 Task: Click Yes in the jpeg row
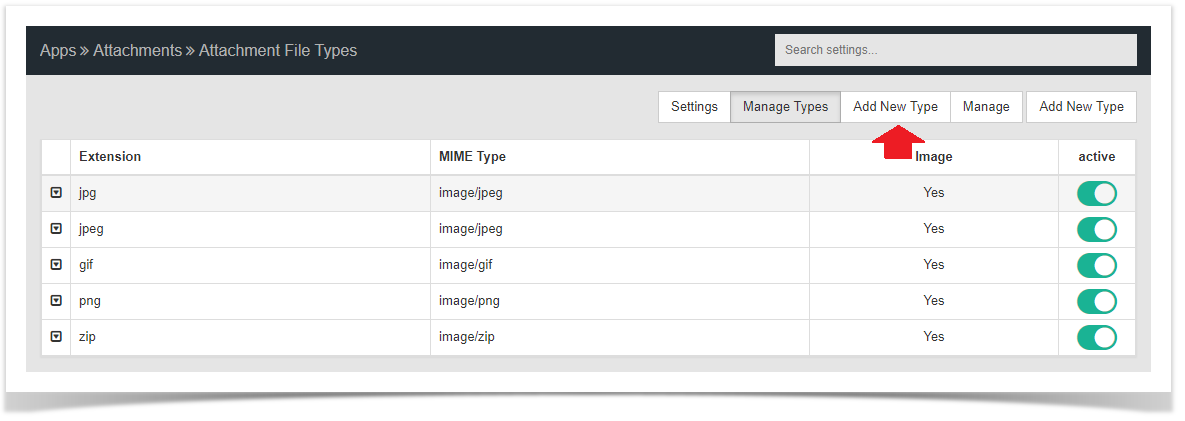coord(933,228)
